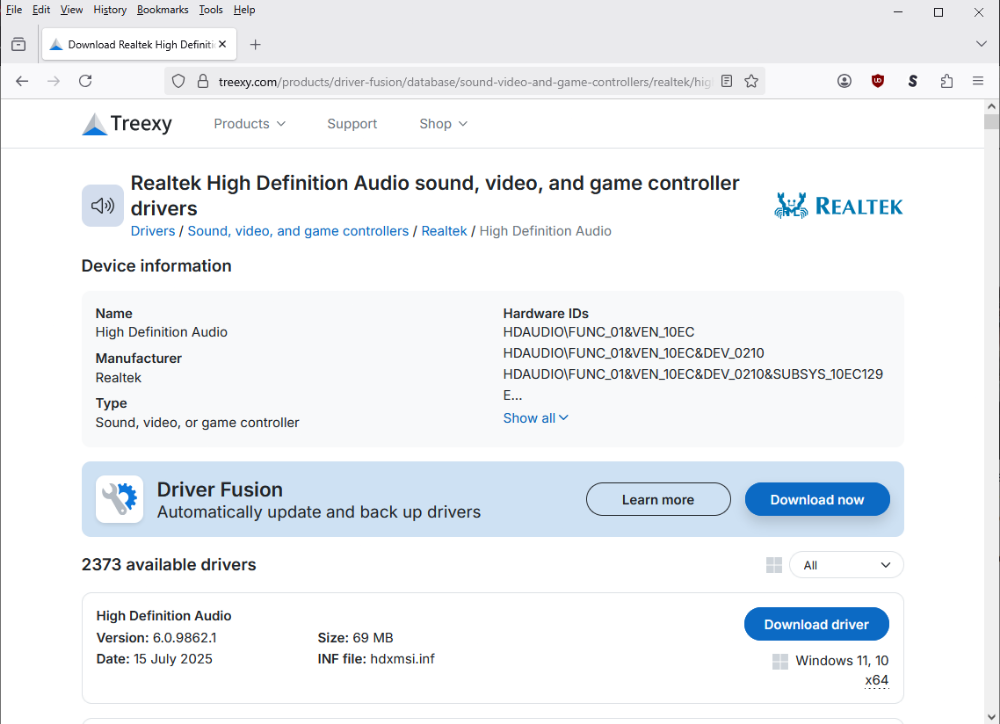Open the Bookmarks menu
1000x724 pixels.
[162, 10]
